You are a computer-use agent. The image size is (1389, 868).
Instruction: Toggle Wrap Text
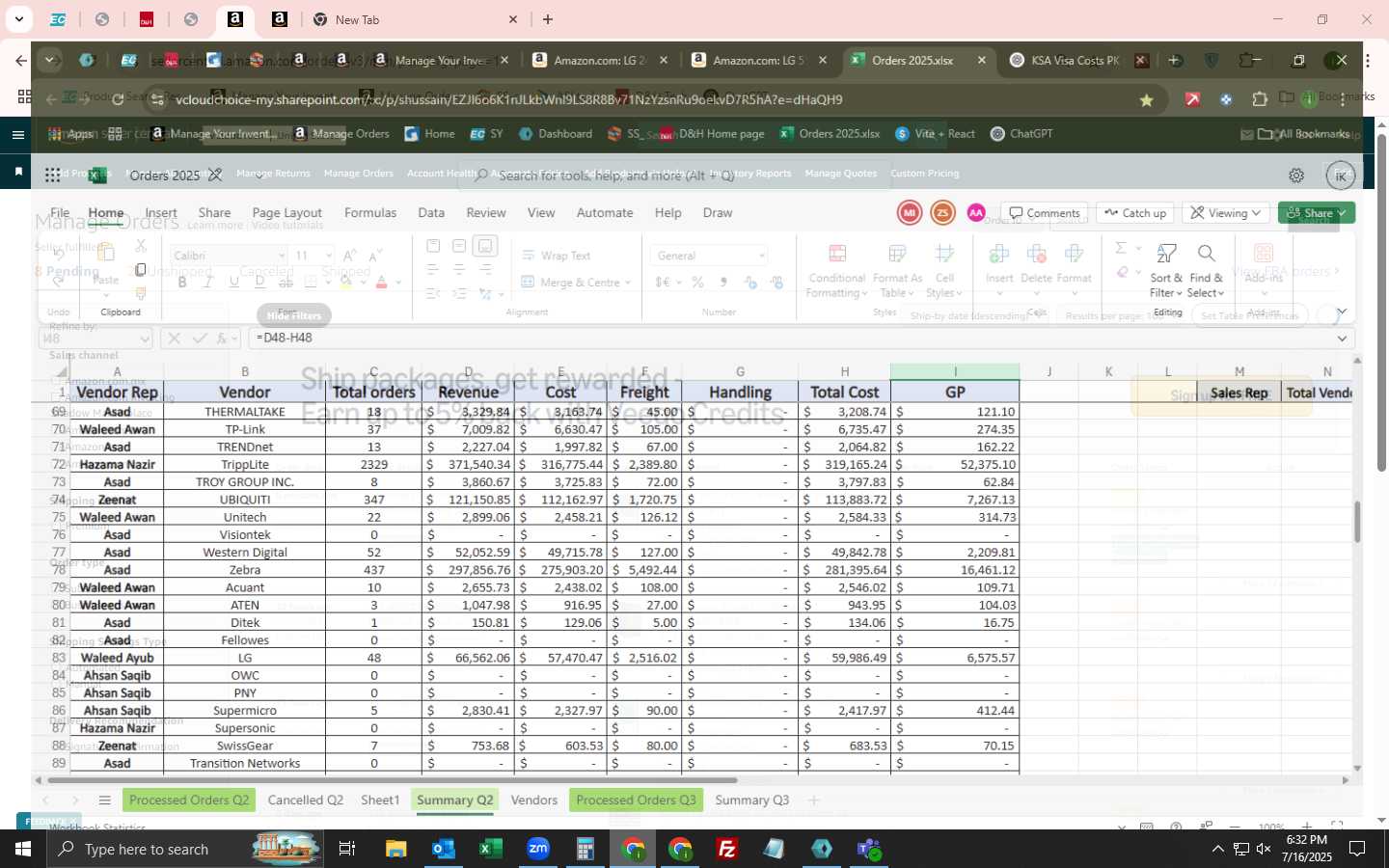click(x=557, y=256)
